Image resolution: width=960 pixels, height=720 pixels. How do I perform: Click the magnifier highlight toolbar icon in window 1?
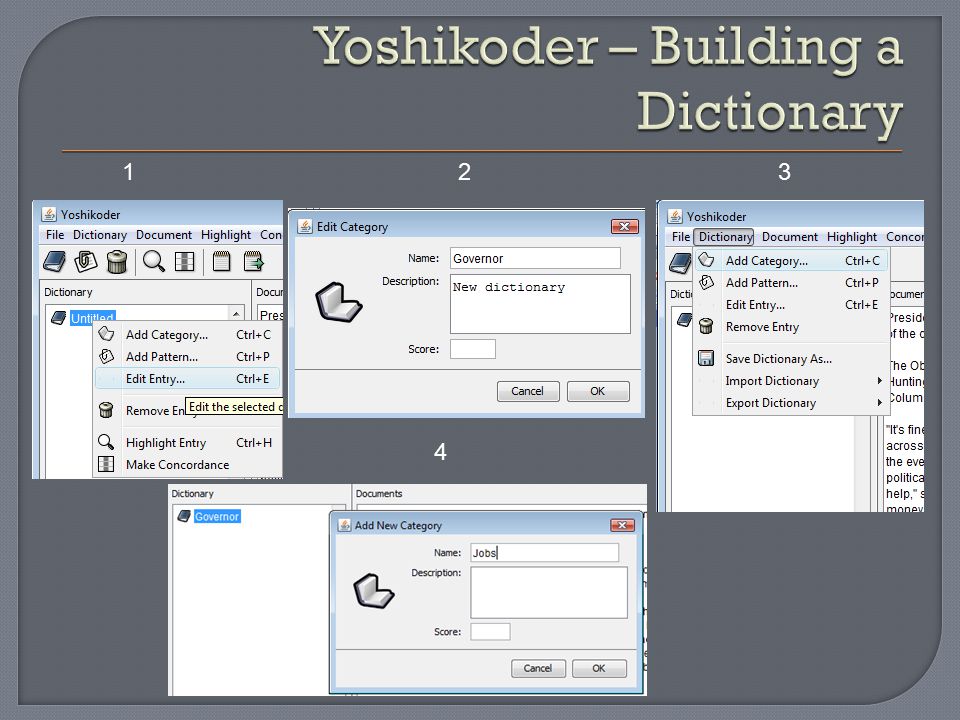(x=154, y=261)
